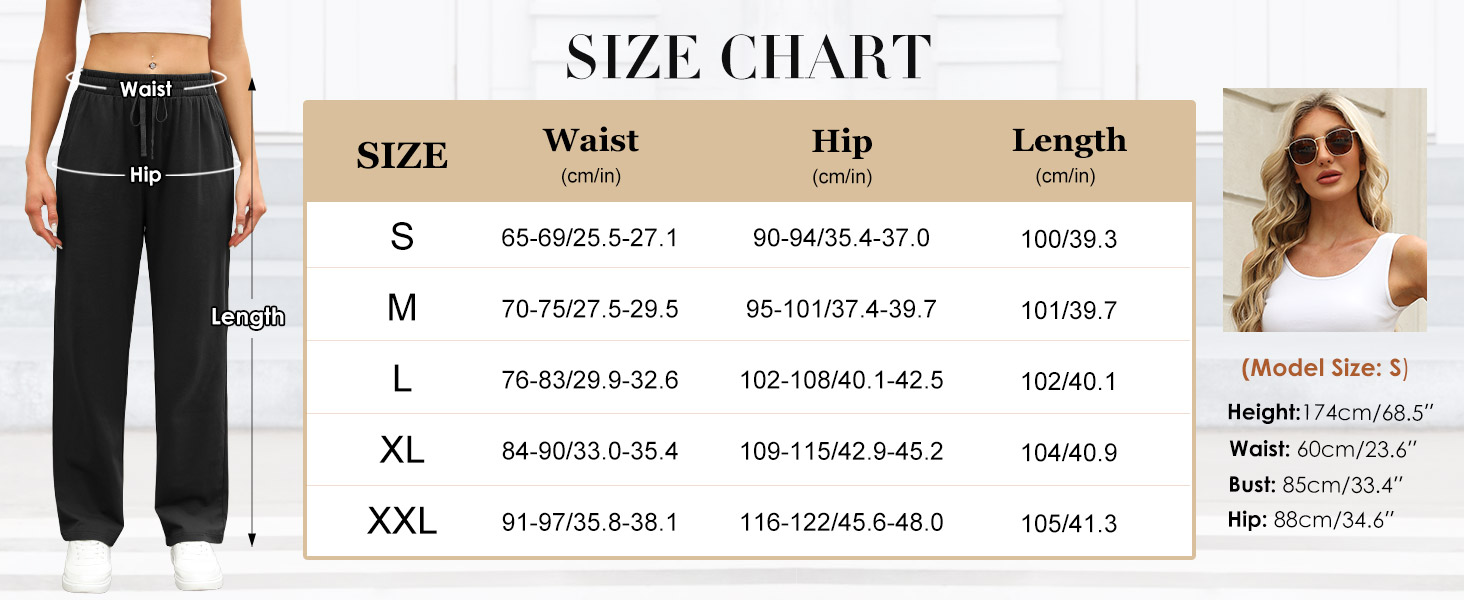This screenshot has width=1464, height=600.
Task: Click the Length label beside the pants
Action: (248, 317)
